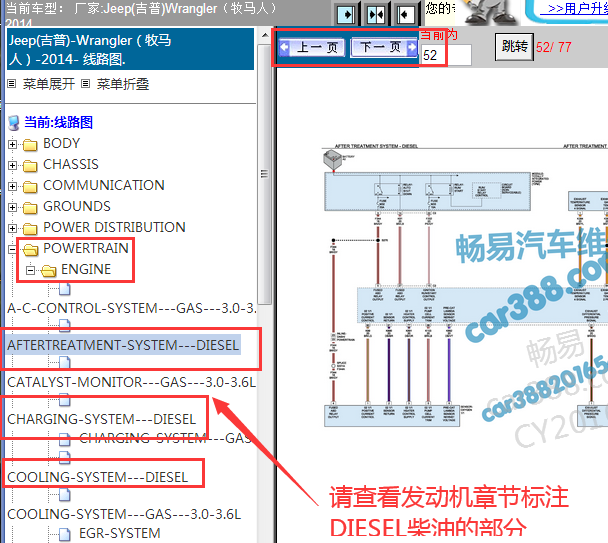Click the tree panel scroll up arrow
This screenshot has height=543, width=608.
[265, 36]
